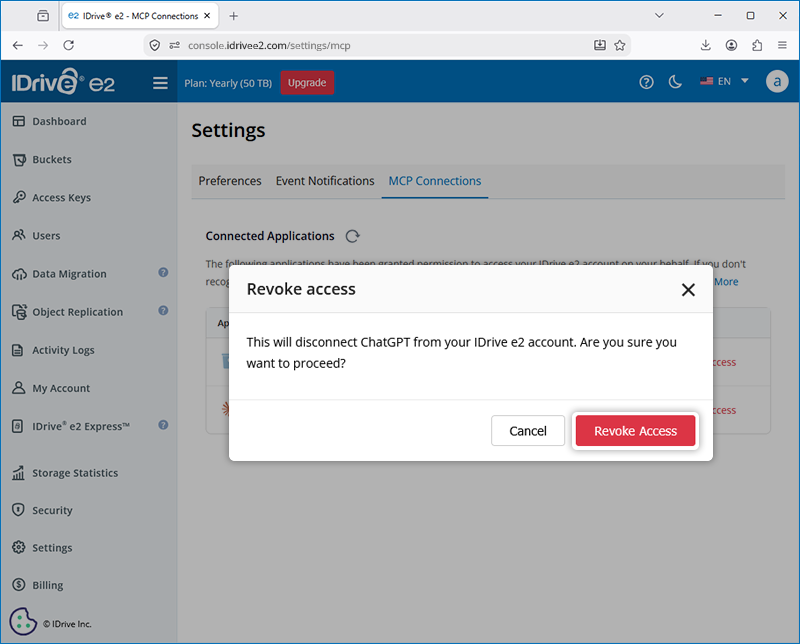Image resolution: width=800 pixels, height=644 pixels.
Task: Open the hamburger sidebar menu icon
Action: [x=160, y=83]
